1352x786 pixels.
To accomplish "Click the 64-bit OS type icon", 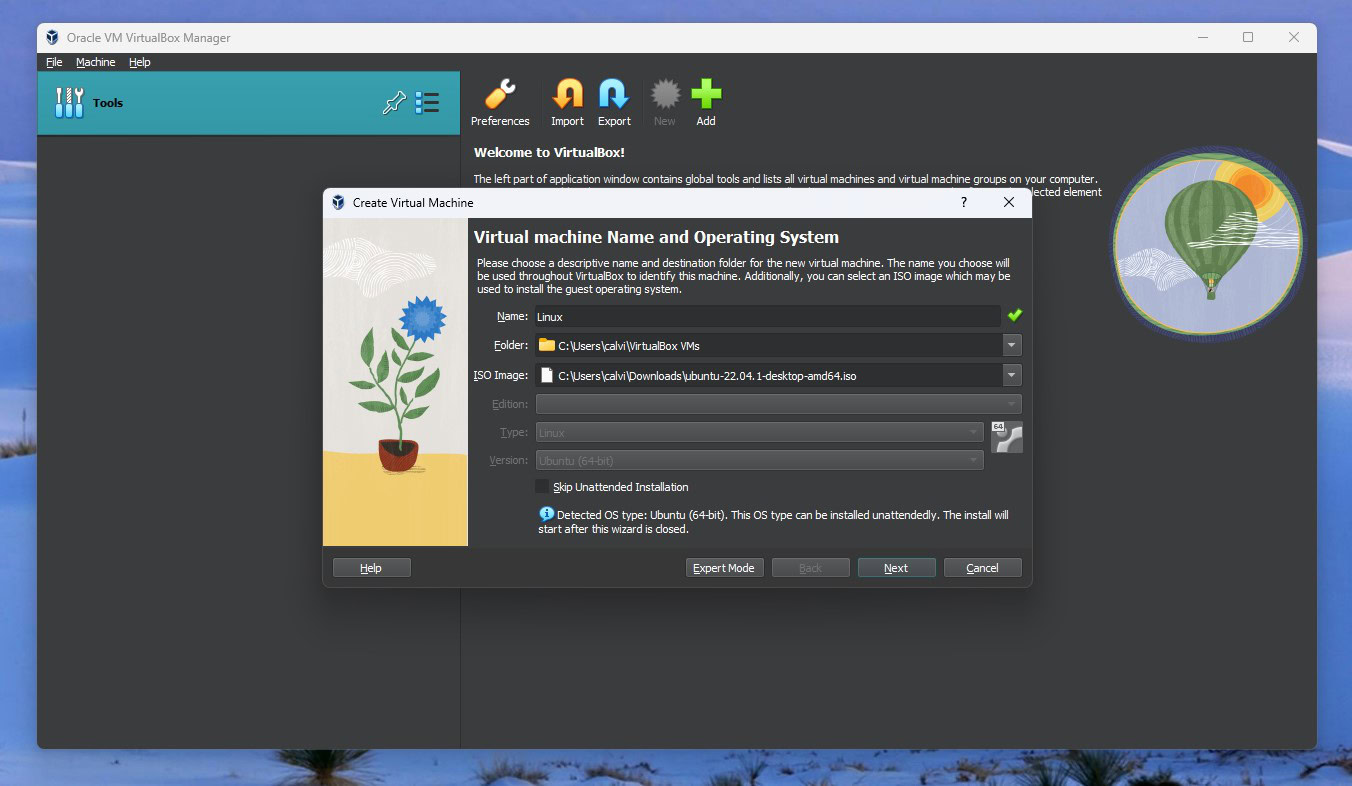I will point(1007,437).
